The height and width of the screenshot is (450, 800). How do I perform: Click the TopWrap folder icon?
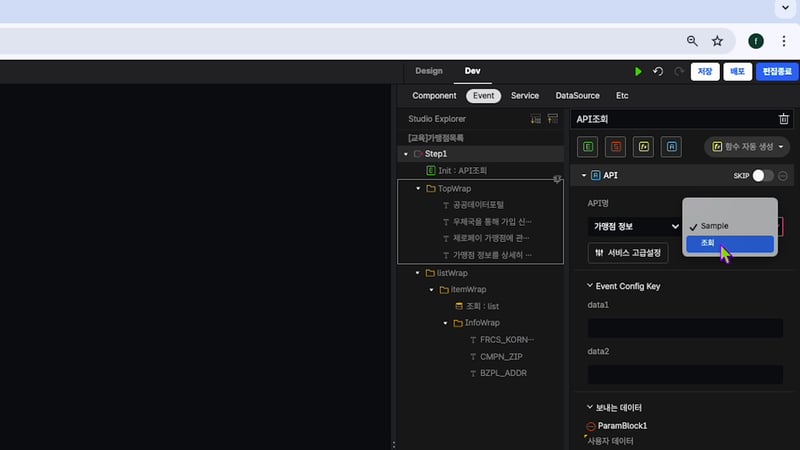click(431, 188)
